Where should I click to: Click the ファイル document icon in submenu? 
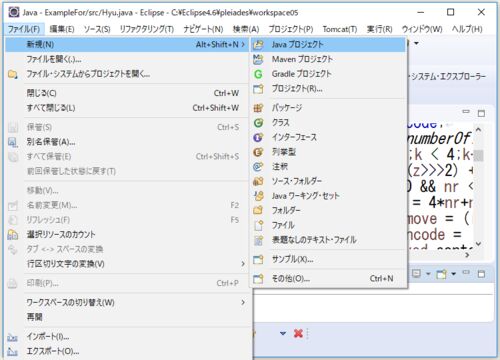tap(258, 225)
